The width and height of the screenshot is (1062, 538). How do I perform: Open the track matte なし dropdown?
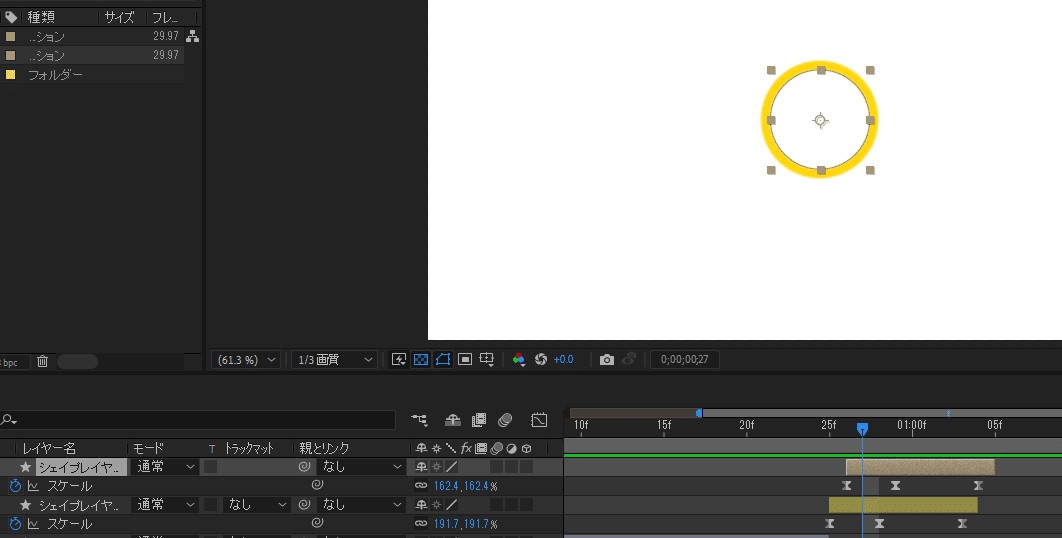coord(257,505)
